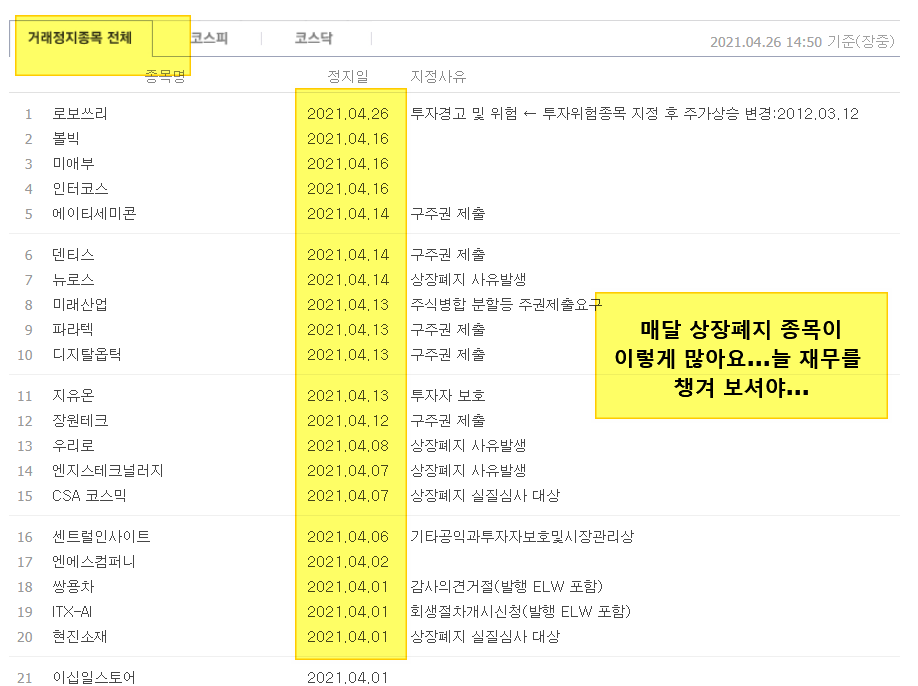Open stock CSA 코스믹

[x=90, y=496]
